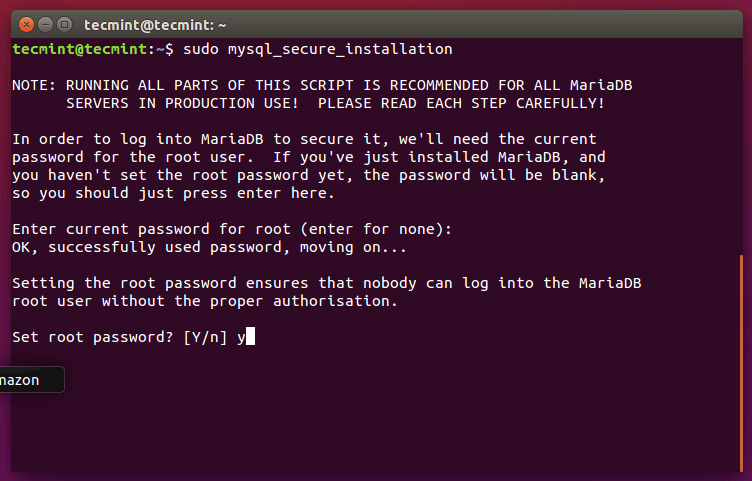Click the Amazon launcher tooltip
The height and width of the screenshot is (481, 752).
tap(30, 380)
